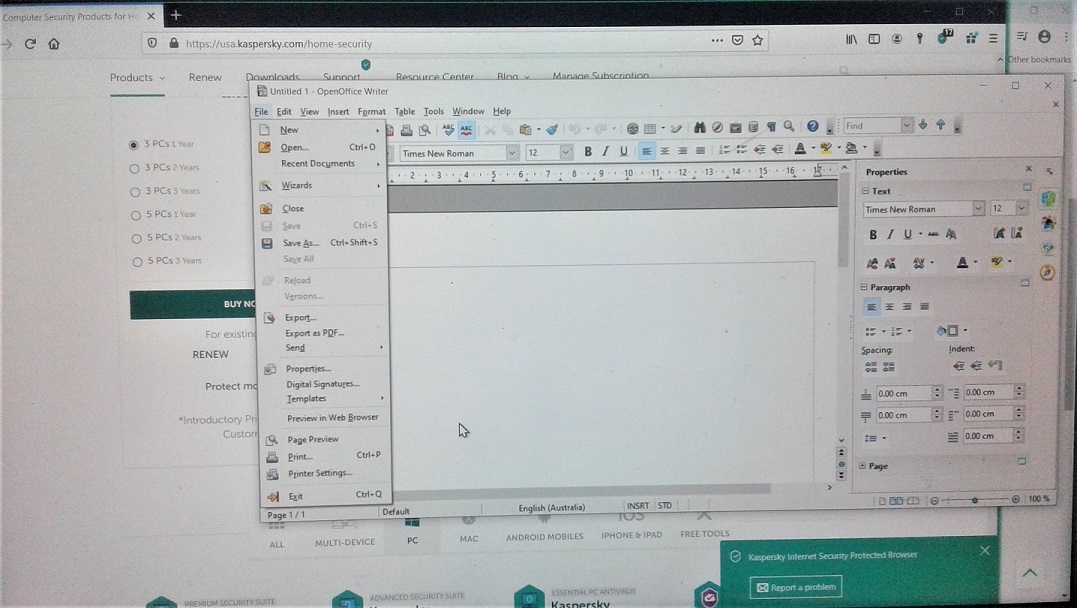Click Strikethrough in the Properties sidebar
The height and width of the screenshot is (608, 1077).
coord(933,234)
